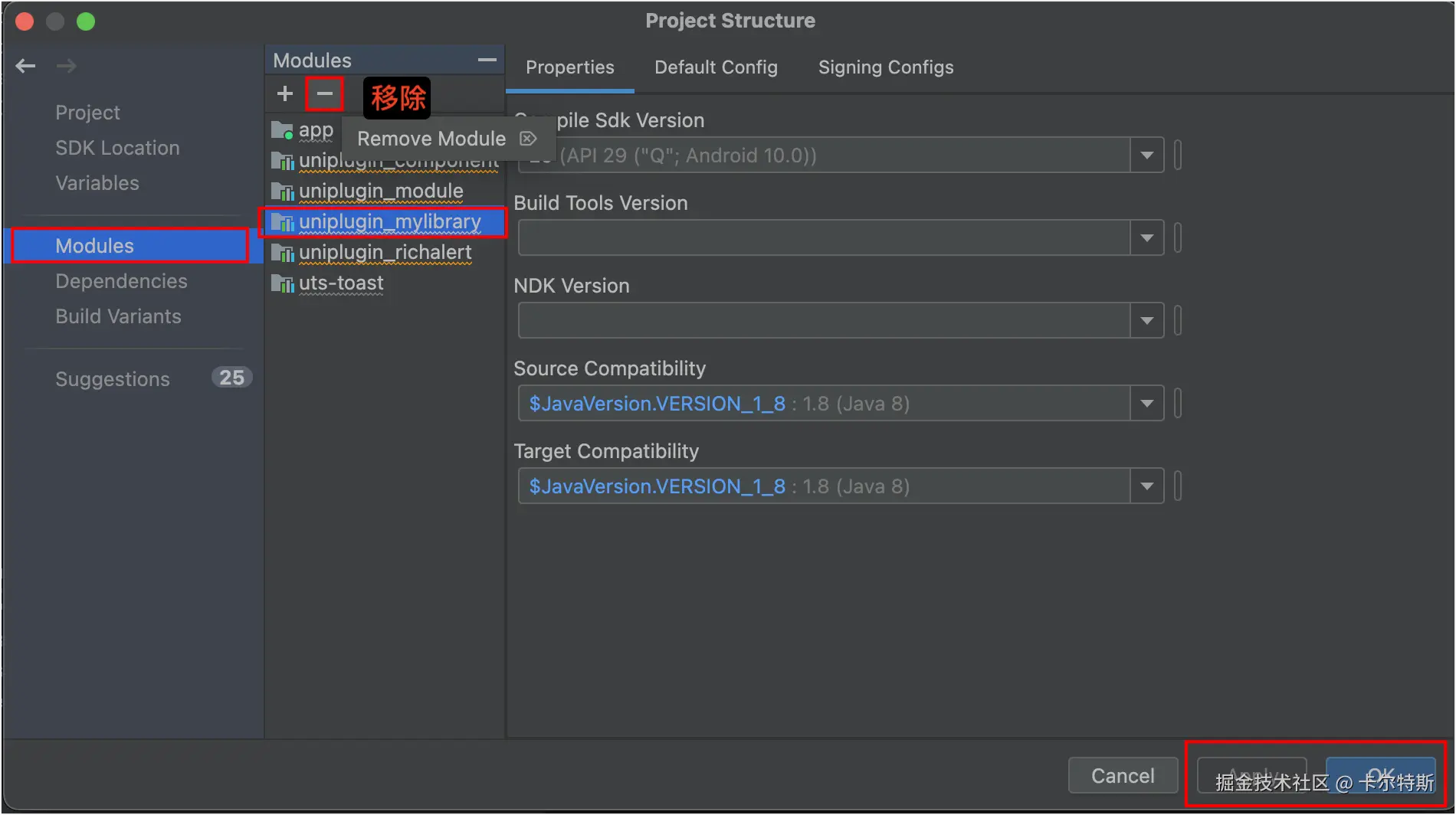Click the remove module minus icon
This screenshot has width=1456, height=815.
(x=324, y=93)
